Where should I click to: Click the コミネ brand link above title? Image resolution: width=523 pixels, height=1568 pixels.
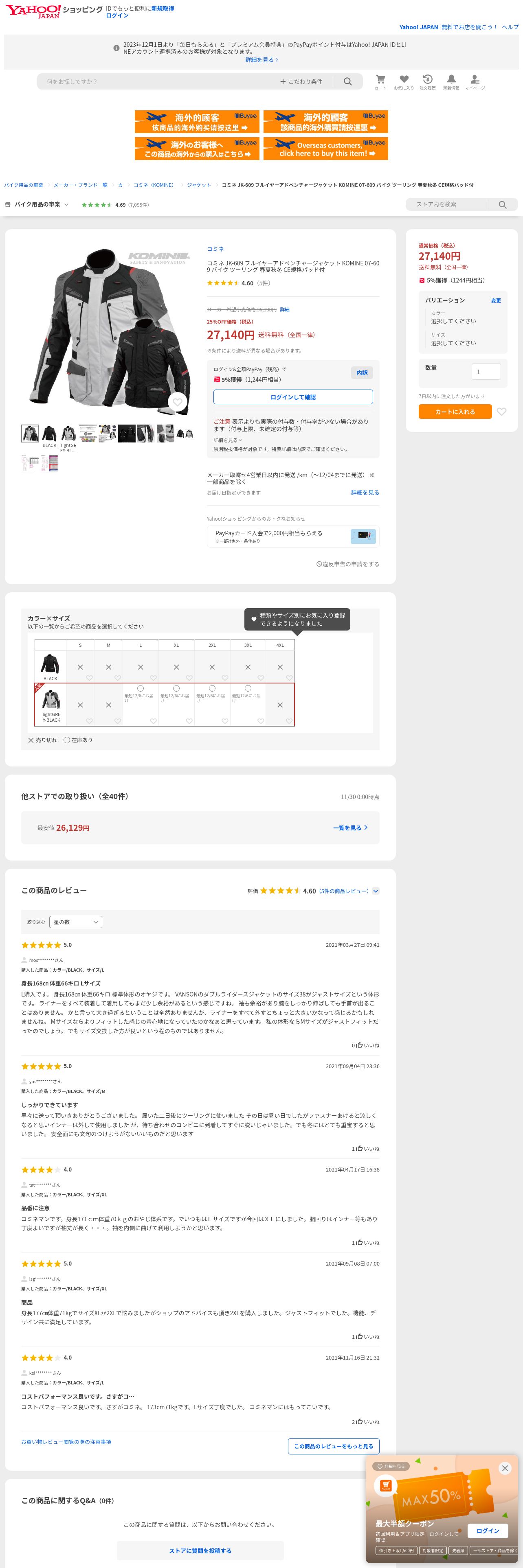(x=215, y=249)
